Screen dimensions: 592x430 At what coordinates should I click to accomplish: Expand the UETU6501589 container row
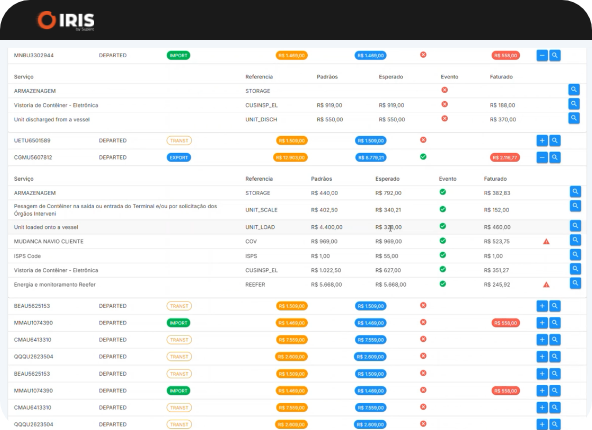pyautogui.click(x=542, y=140)
